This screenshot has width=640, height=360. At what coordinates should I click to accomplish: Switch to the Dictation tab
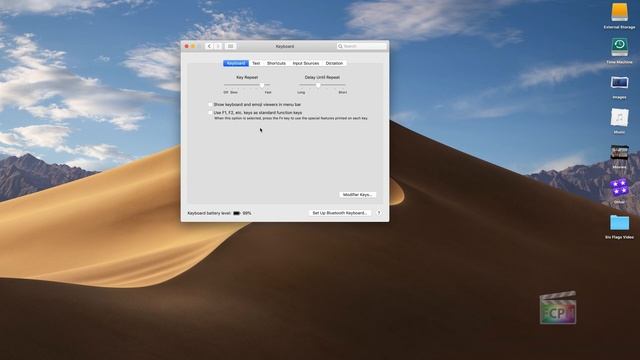[x=334, y=63]
